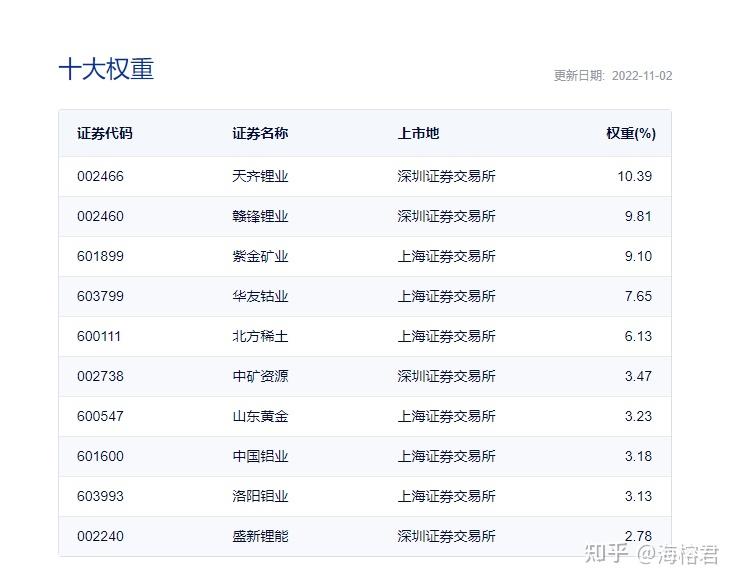Click on 中国铝业 stock name

tap(260, 456)
